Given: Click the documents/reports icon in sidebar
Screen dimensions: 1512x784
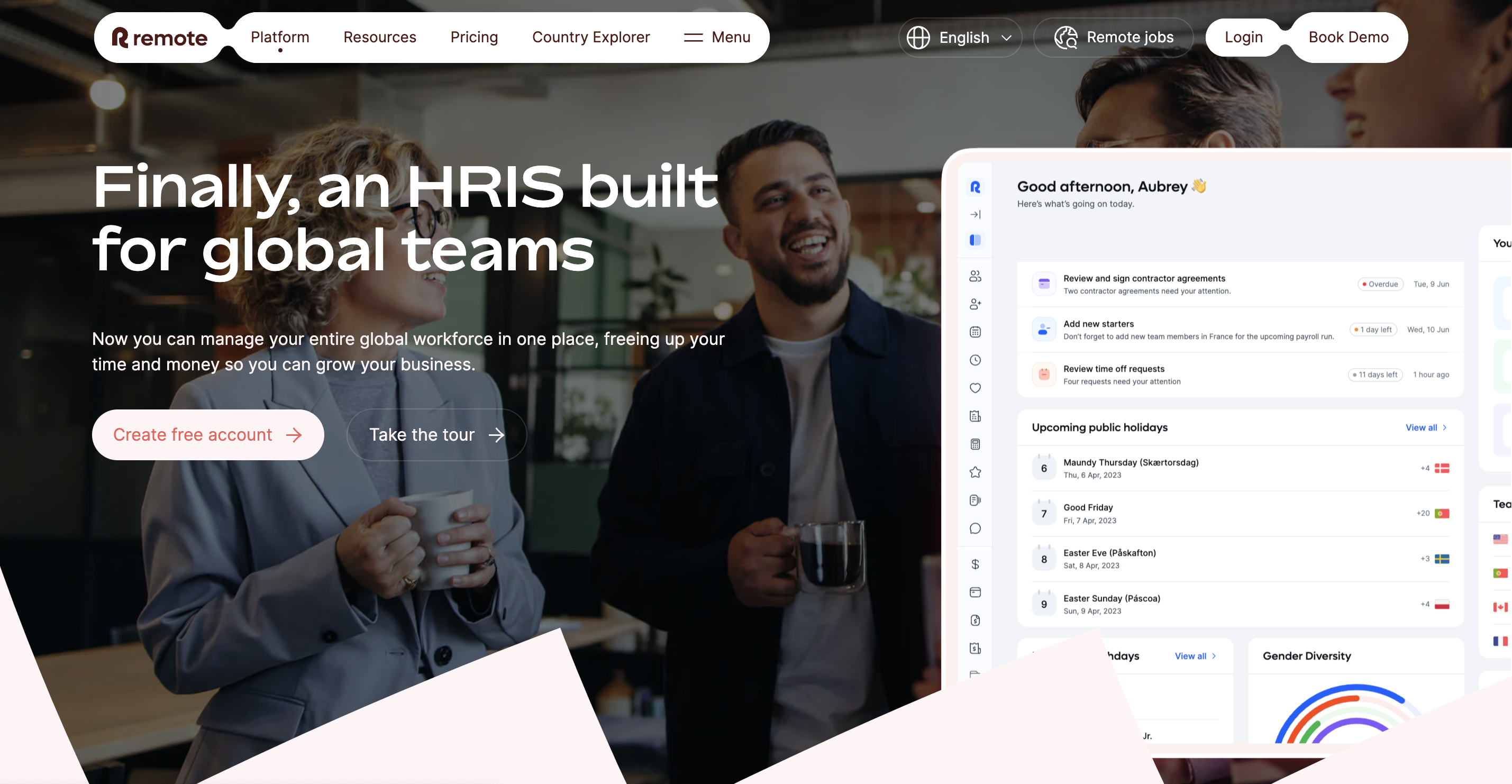Looking at the screenshot, I should (x=975, y=500).
